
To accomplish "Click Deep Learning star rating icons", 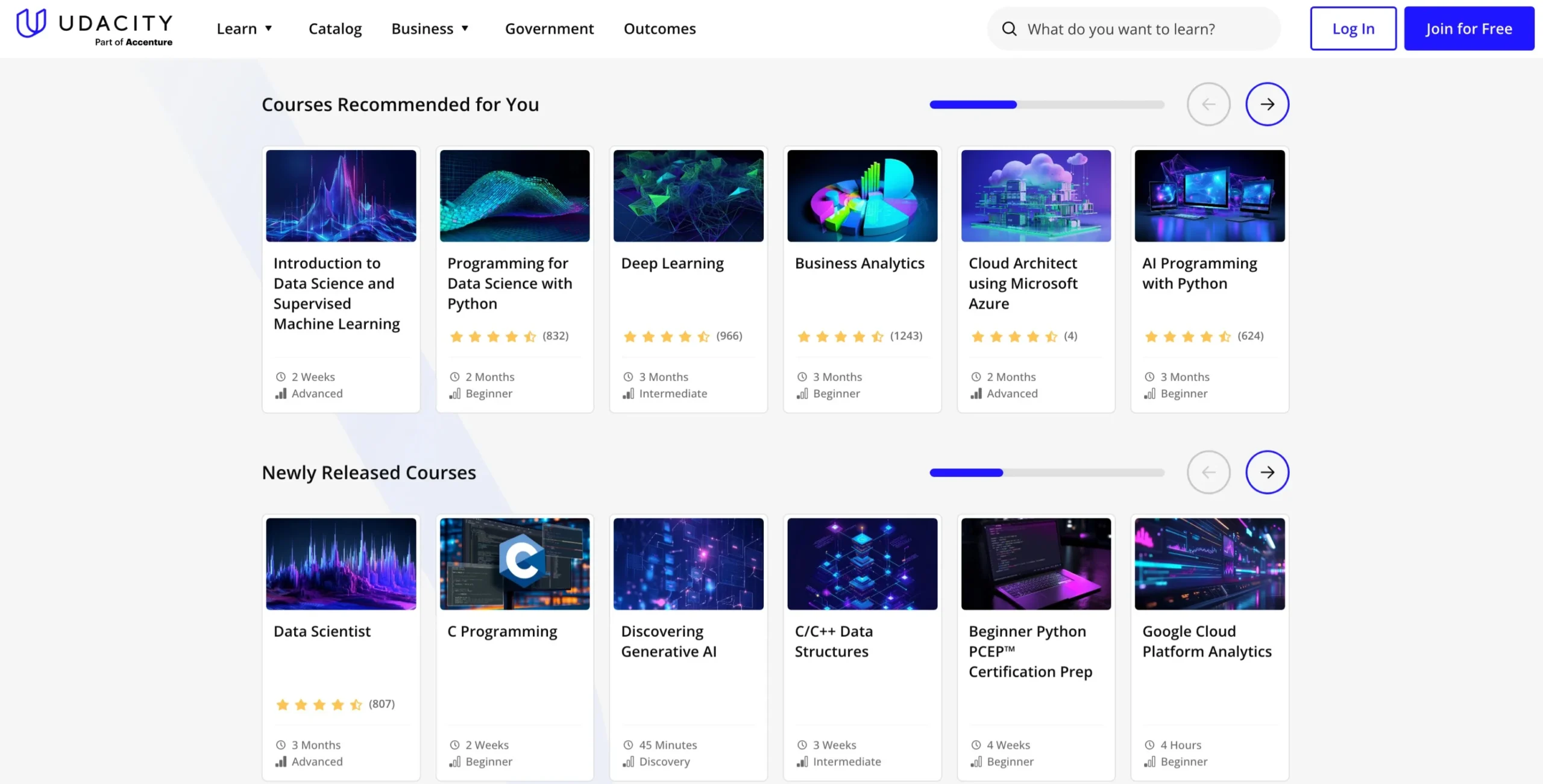I will tap(666, 336).
